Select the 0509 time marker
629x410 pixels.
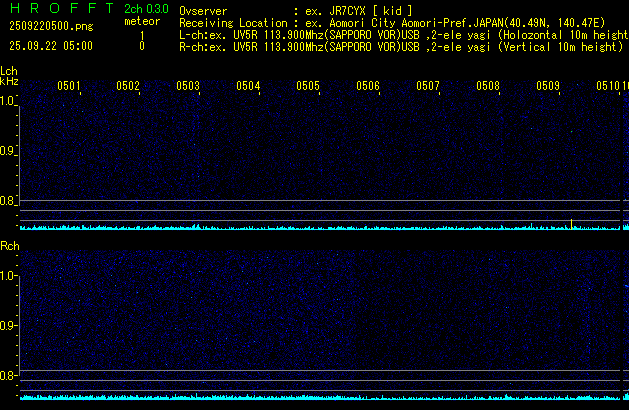548,86
